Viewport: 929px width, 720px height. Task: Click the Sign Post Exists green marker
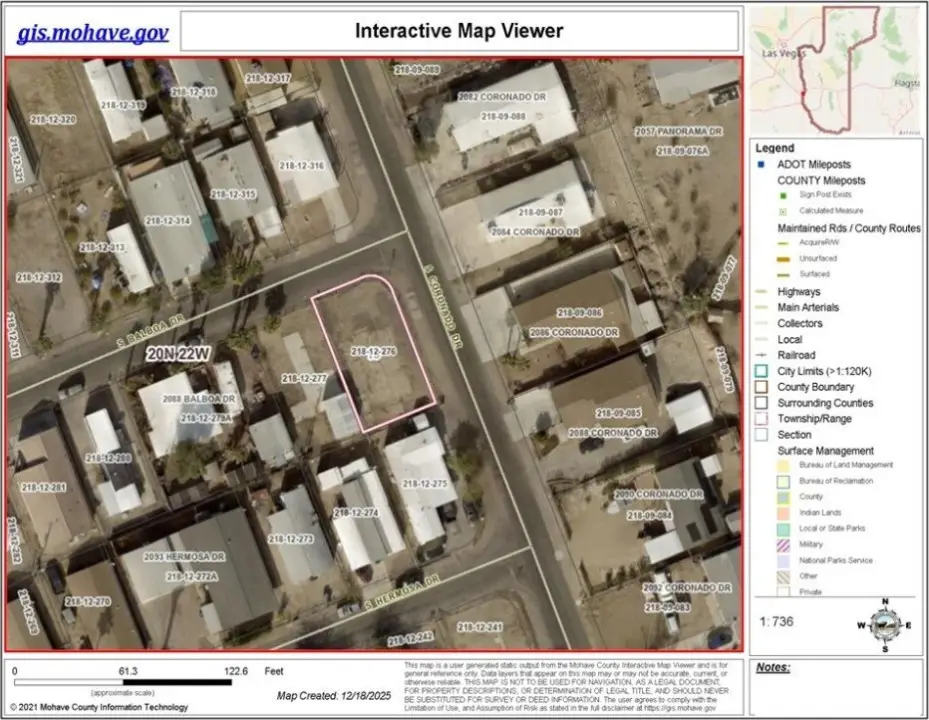(x=783, y=195)
